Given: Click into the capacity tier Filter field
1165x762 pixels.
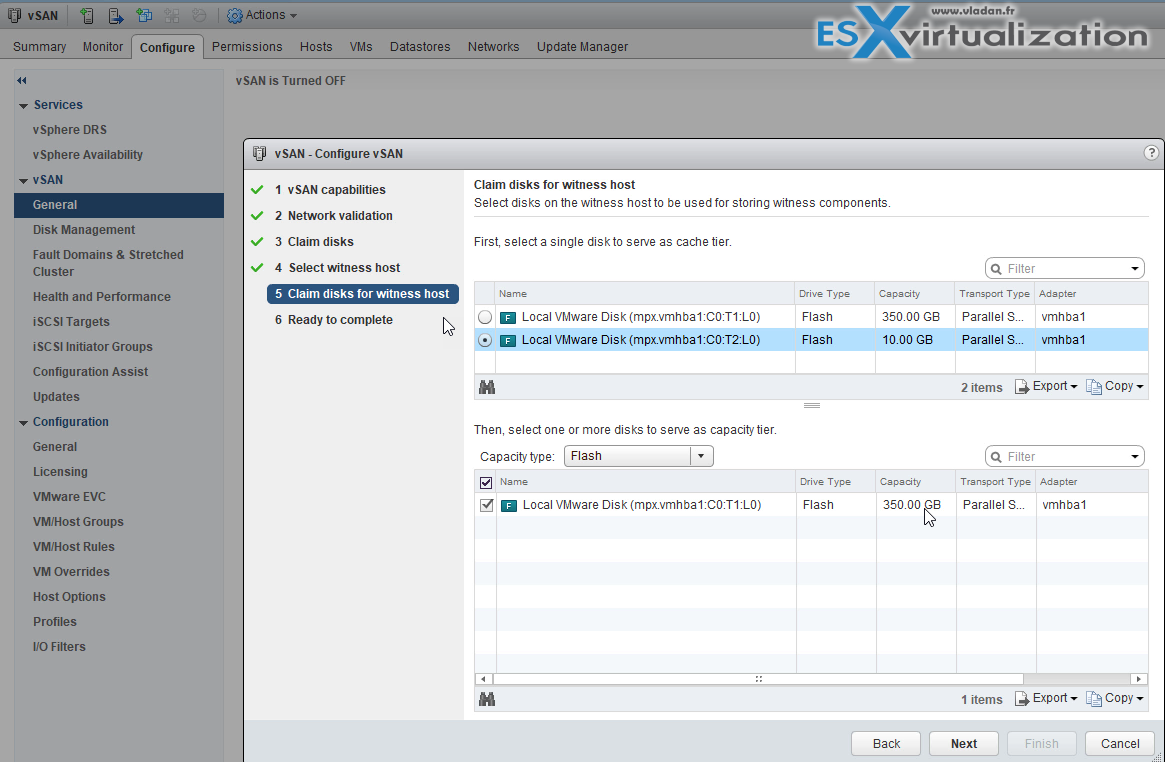Looking at the screenshot, I should click(1065, 457).
